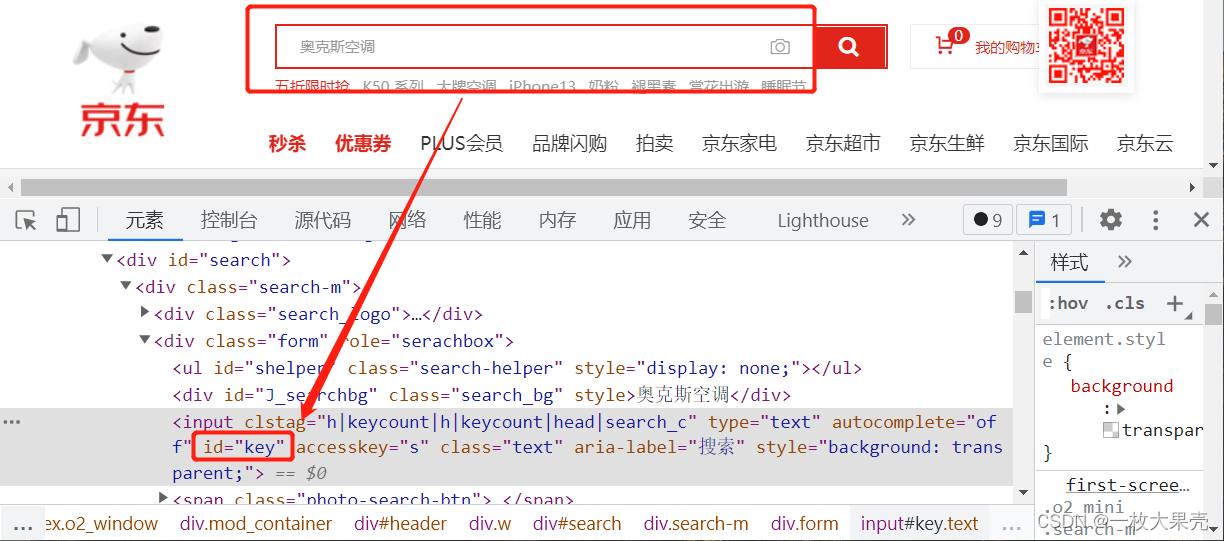Open the 网络 Network tab
Viewport: 1224px width, 541px height.
pos(407,220)
